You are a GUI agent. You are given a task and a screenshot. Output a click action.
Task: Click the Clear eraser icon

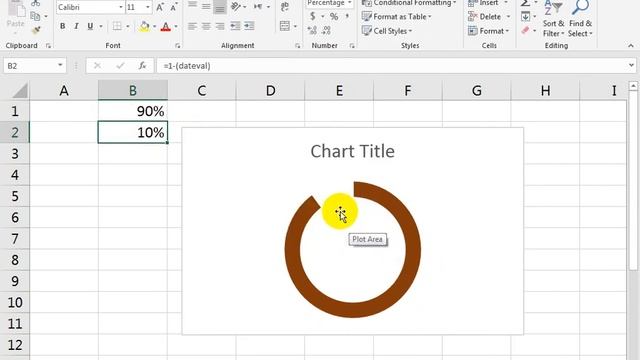pos(525,30)
